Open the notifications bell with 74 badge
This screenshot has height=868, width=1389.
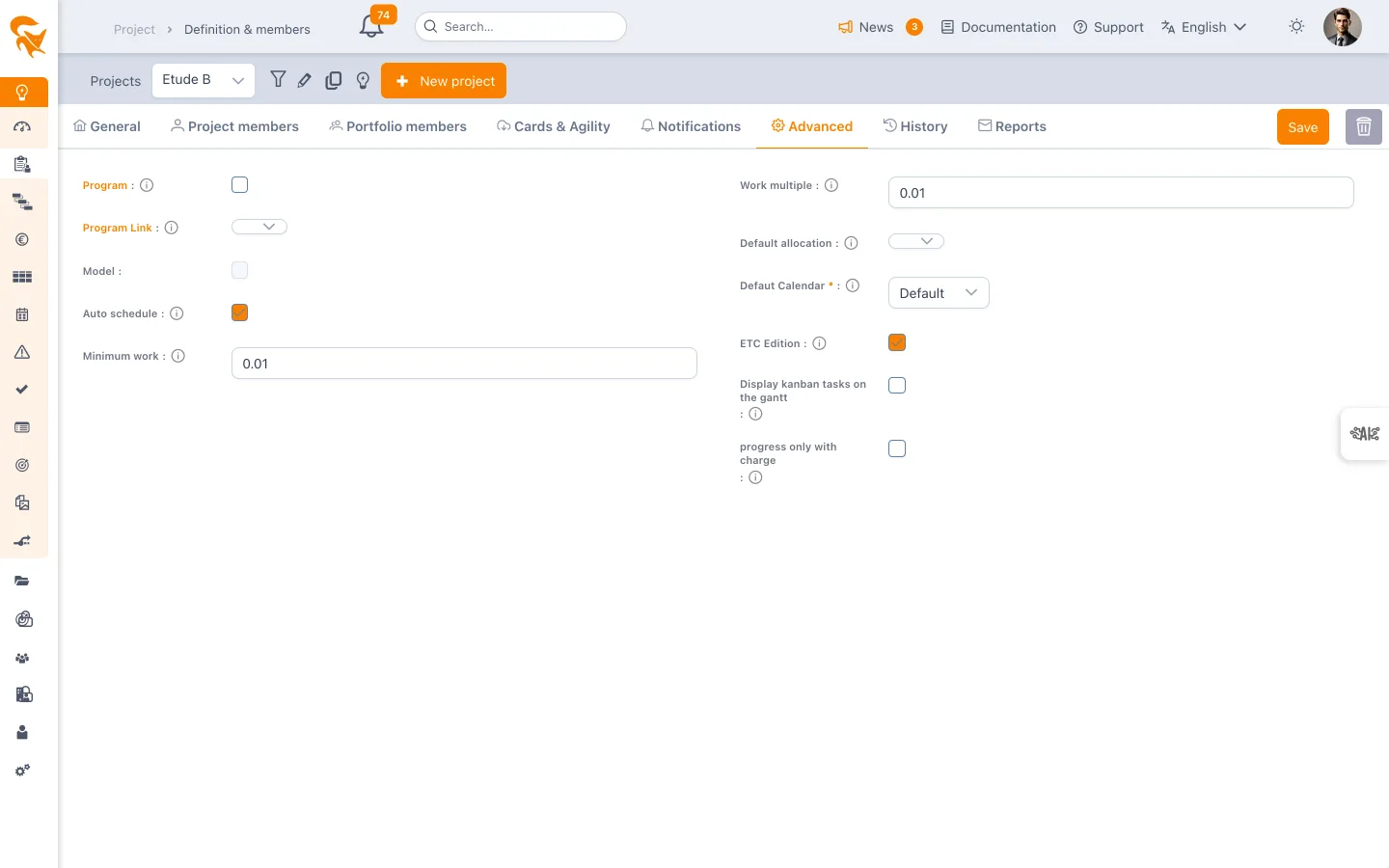(372, 26)
